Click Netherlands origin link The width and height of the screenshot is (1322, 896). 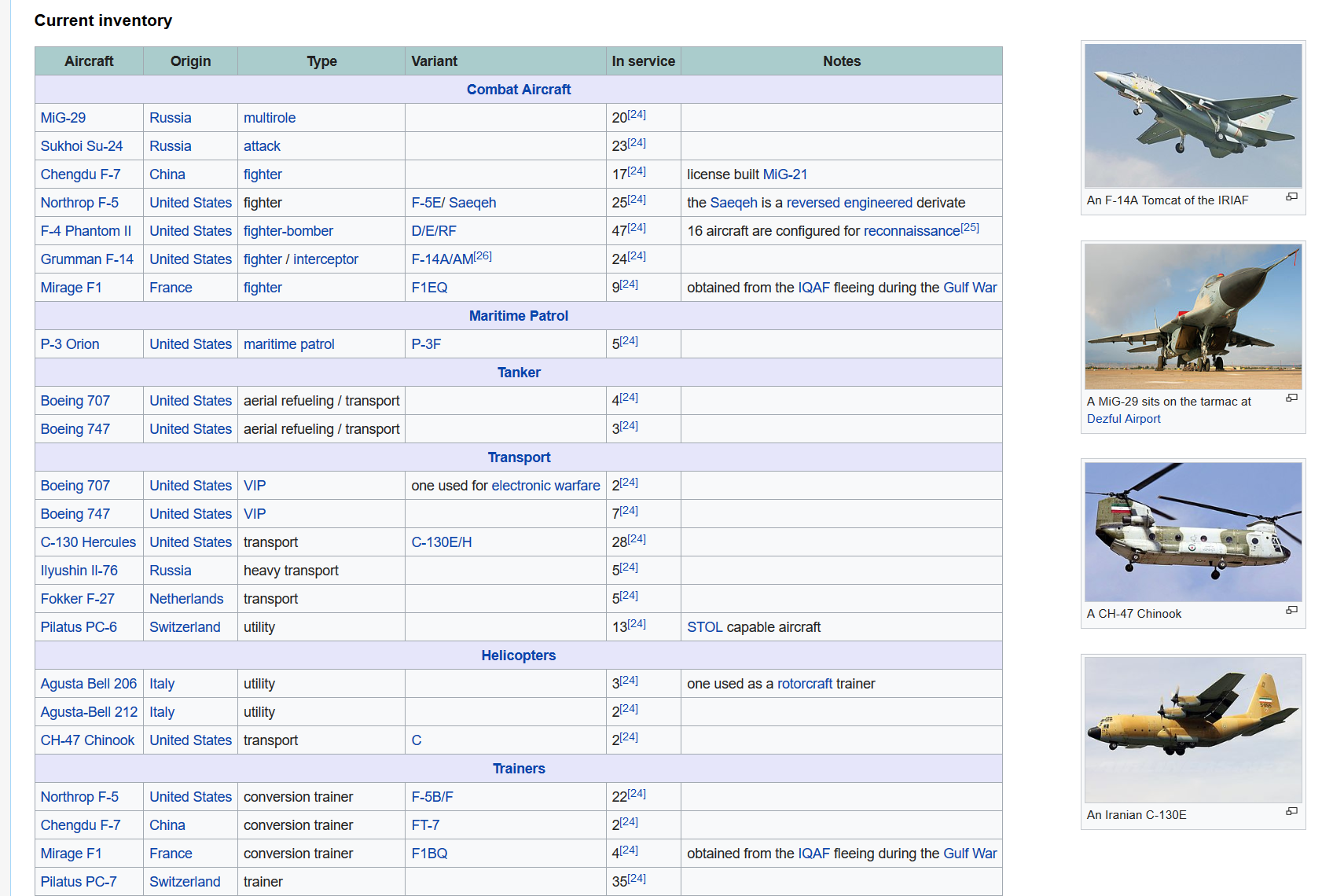(x=186, y=599)
